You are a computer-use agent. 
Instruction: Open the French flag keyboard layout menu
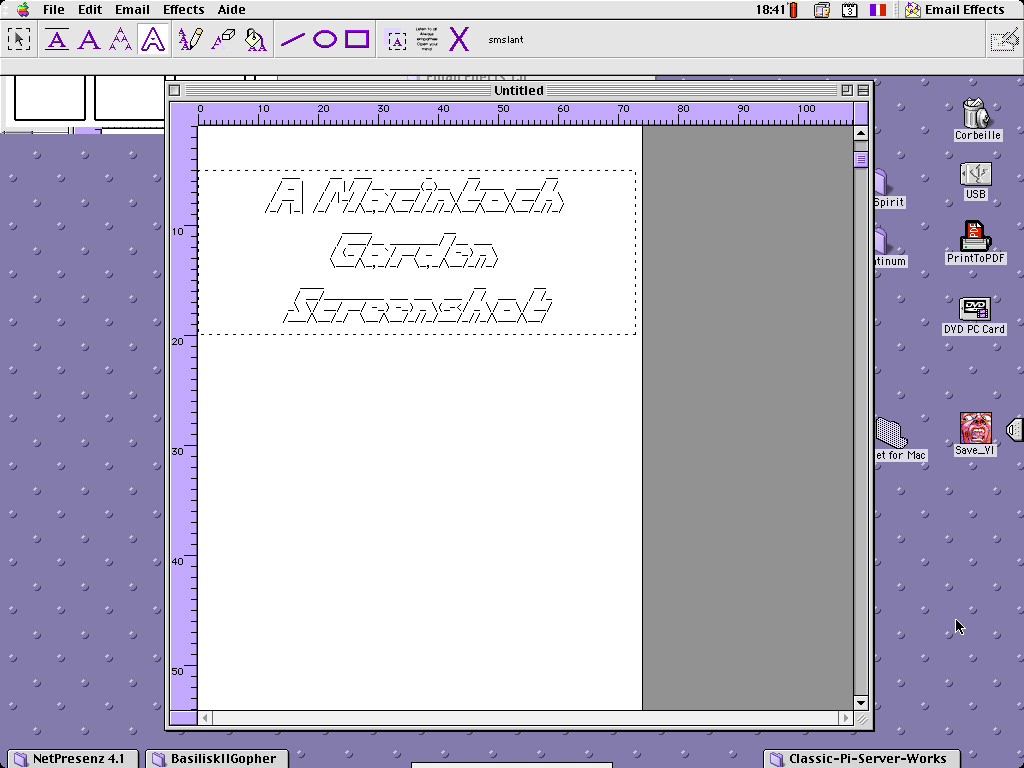878,10
